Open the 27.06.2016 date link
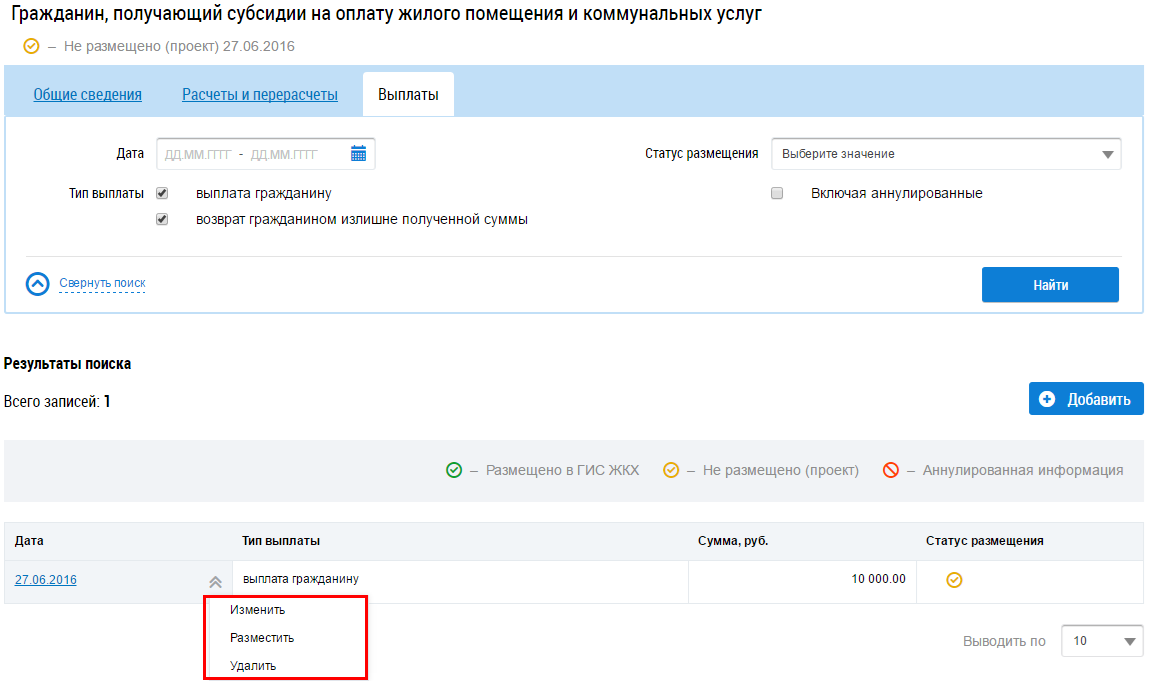The height and width of the screenshot is (686, 1149). point(46,580)
